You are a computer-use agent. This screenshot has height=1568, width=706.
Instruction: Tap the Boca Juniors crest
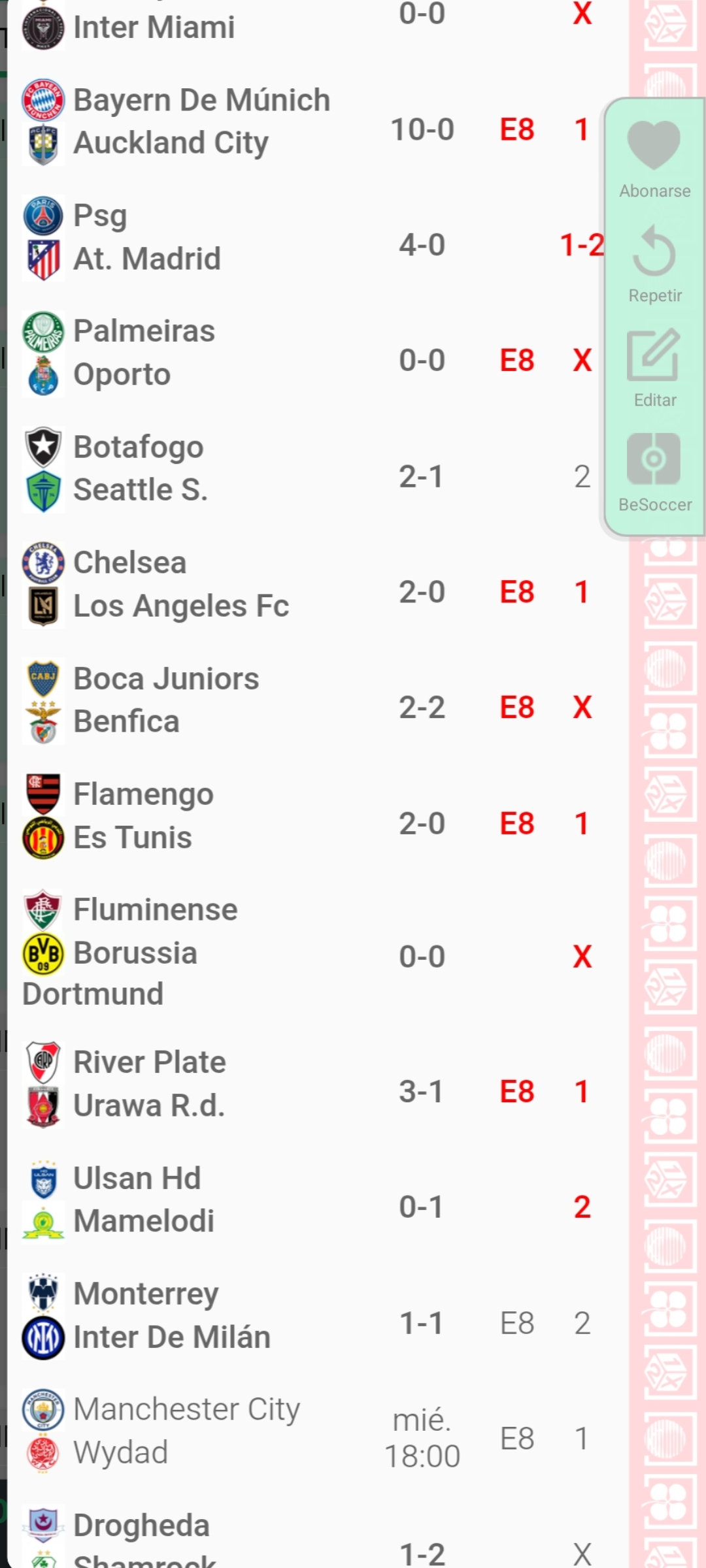tap(43, 679)
